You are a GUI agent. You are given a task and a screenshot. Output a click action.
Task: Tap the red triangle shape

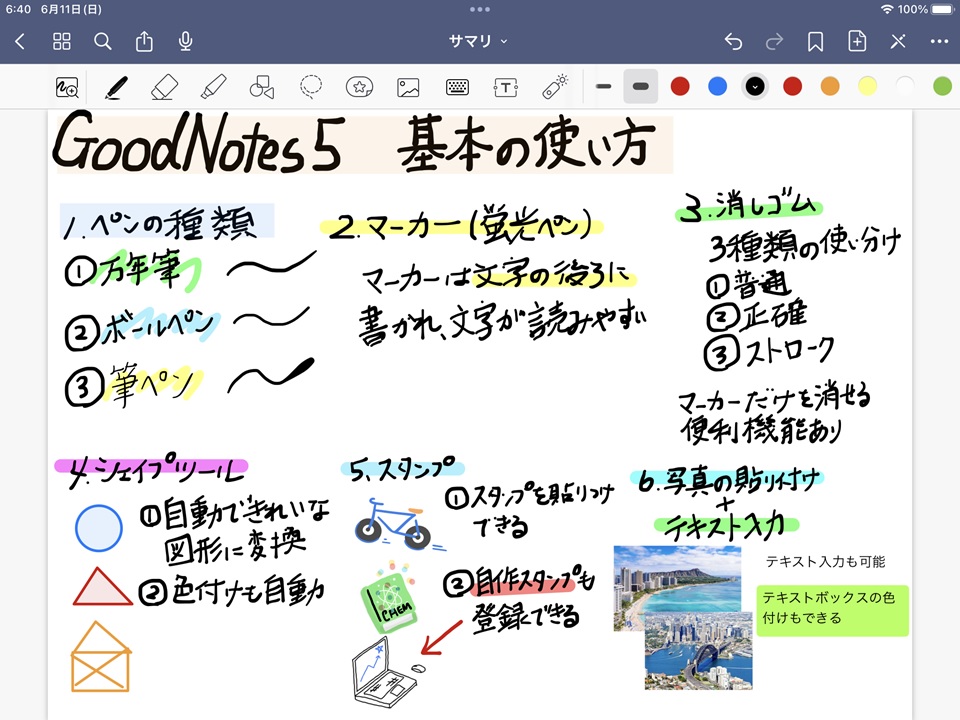(x=102, y=587)
